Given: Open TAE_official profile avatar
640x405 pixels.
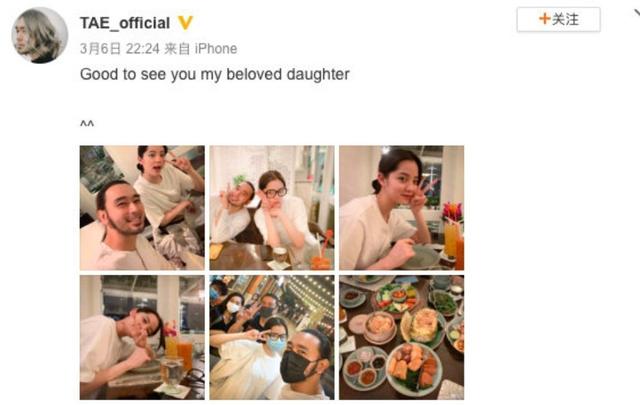Looking at the screenshot, I should 40,35.
